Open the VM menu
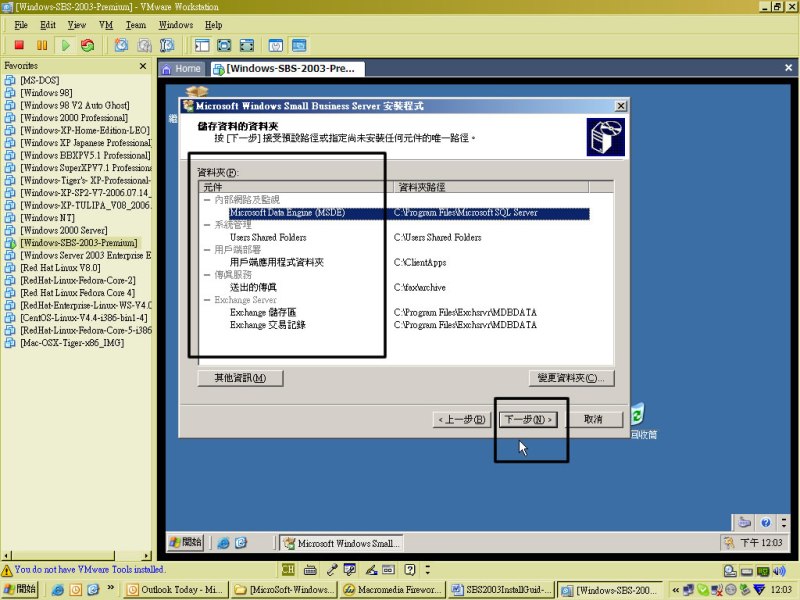Image resolution: width=800 pixels, height=600 pixels. (x=106, y=25)
